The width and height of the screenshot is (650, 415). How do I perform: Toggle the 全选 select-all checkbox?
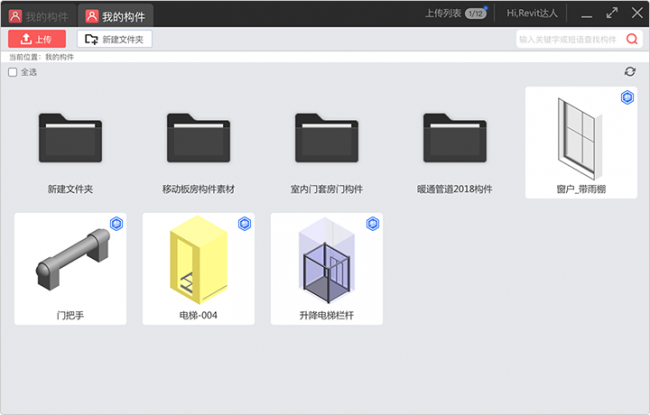pyautogui.click(x=13, y=72)
